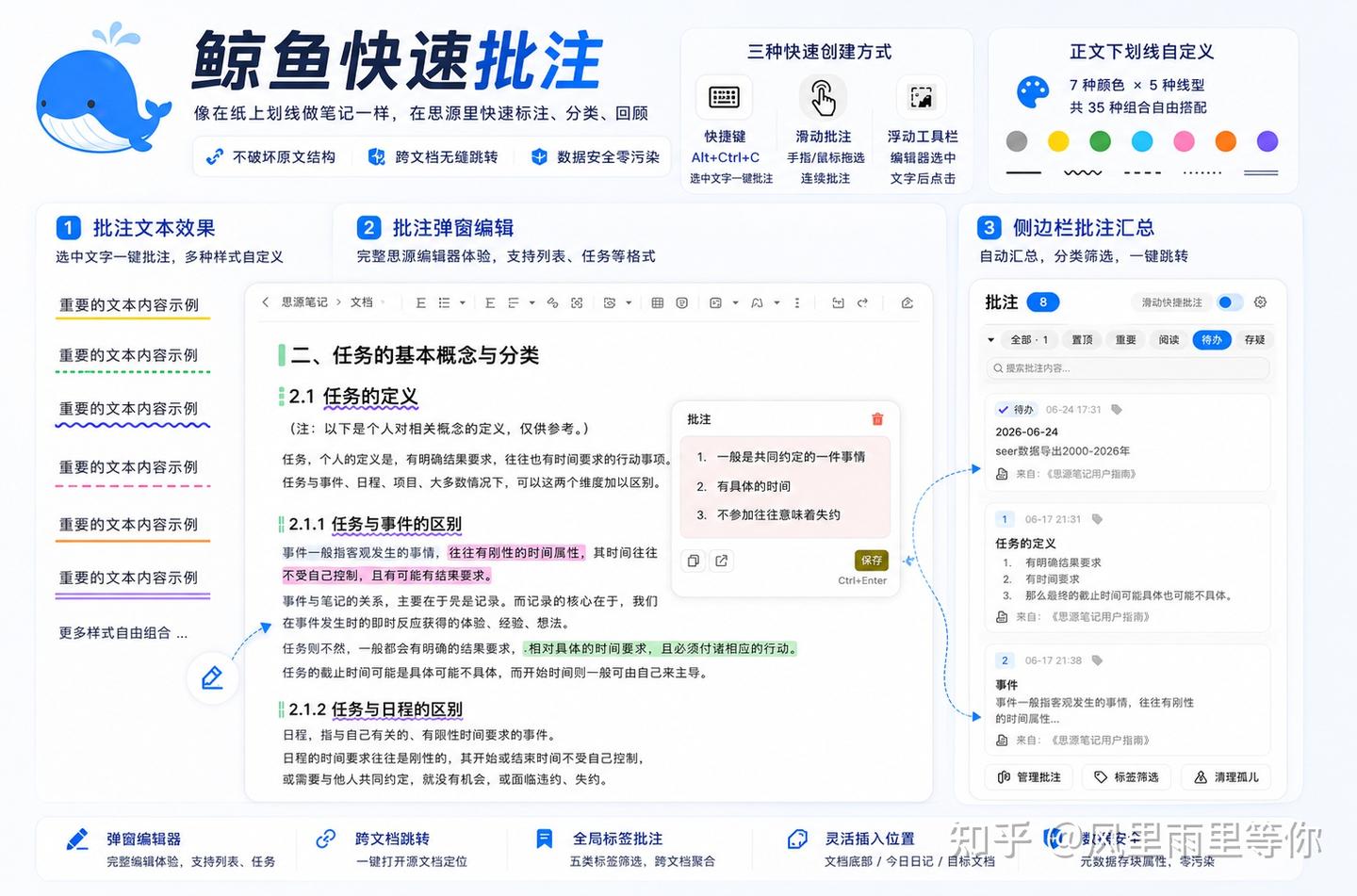
Task: Click the link icon in the editor toolbar
Action: (553, 303)
